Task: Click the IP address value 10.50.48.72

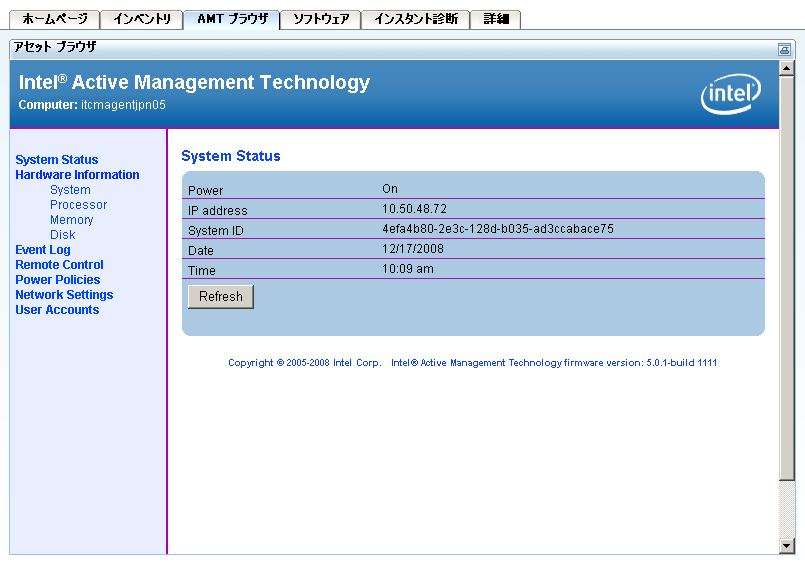Action: pyautogui.click(x=414, y=209)
